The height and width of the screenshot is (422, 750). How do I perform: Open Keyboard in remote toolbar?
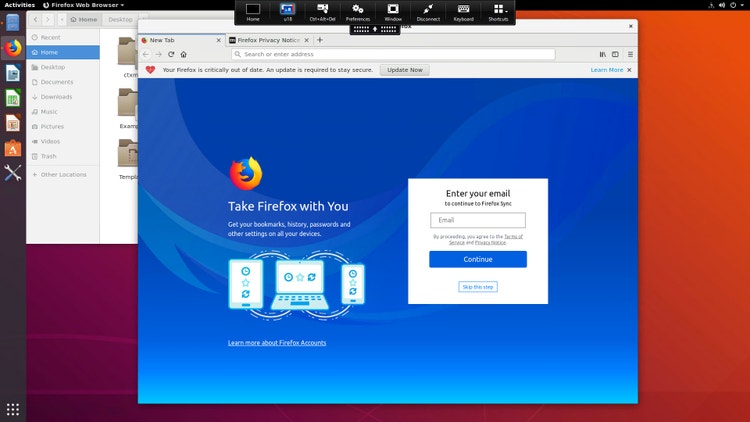click(x=463, y=12)
